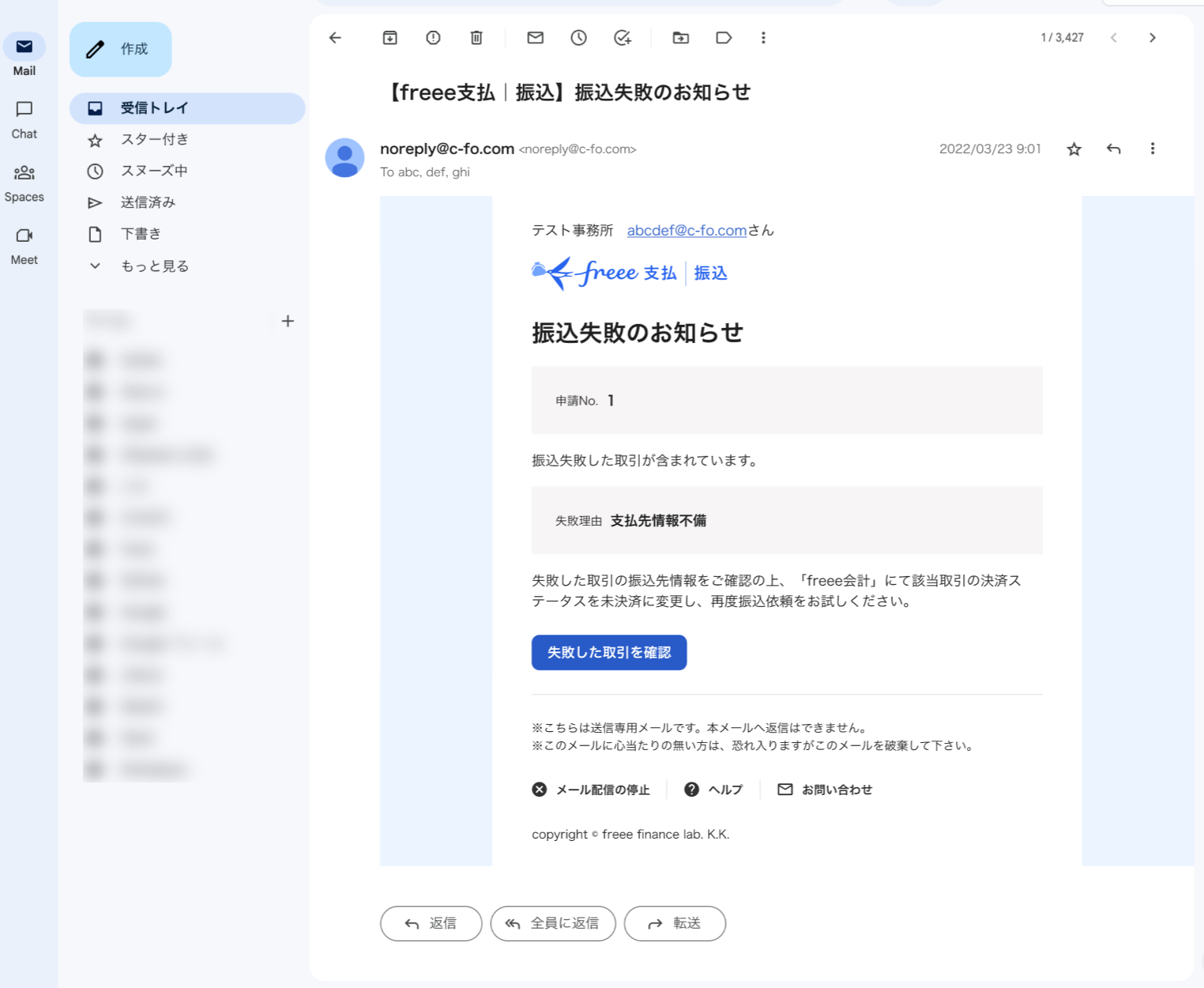
Task: Click the 1 / 3,427 message counter
Action: click(x=1063, y=37)
